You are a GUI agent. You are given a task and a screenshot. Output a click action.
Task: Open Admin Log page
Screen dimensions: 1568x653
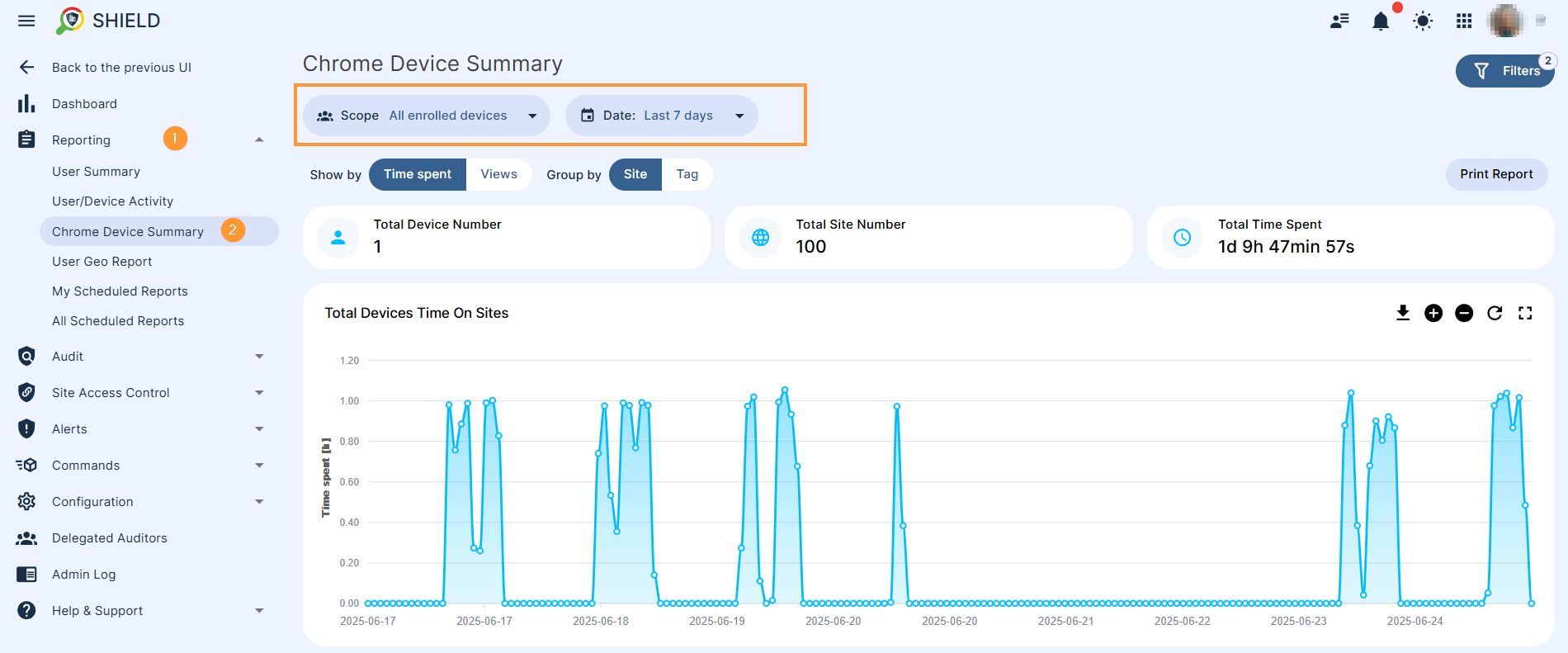83,574
